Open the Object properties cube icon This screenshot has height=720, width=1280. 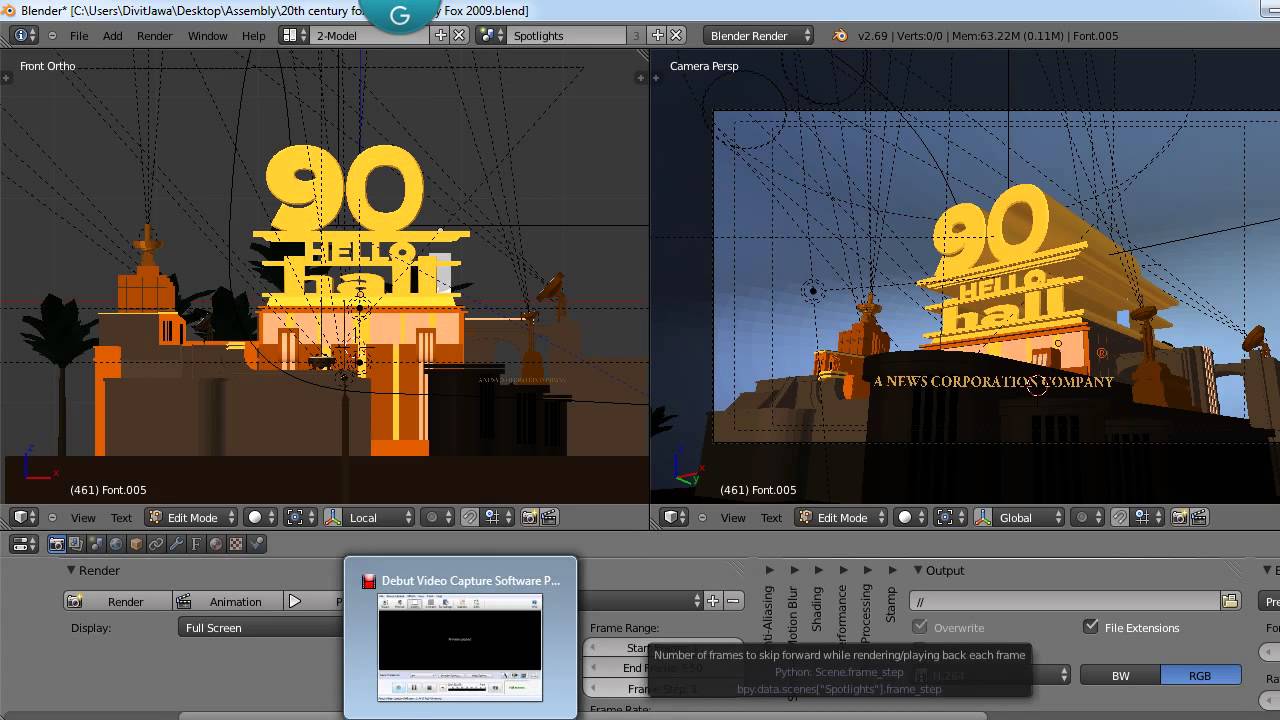[136, 544]
